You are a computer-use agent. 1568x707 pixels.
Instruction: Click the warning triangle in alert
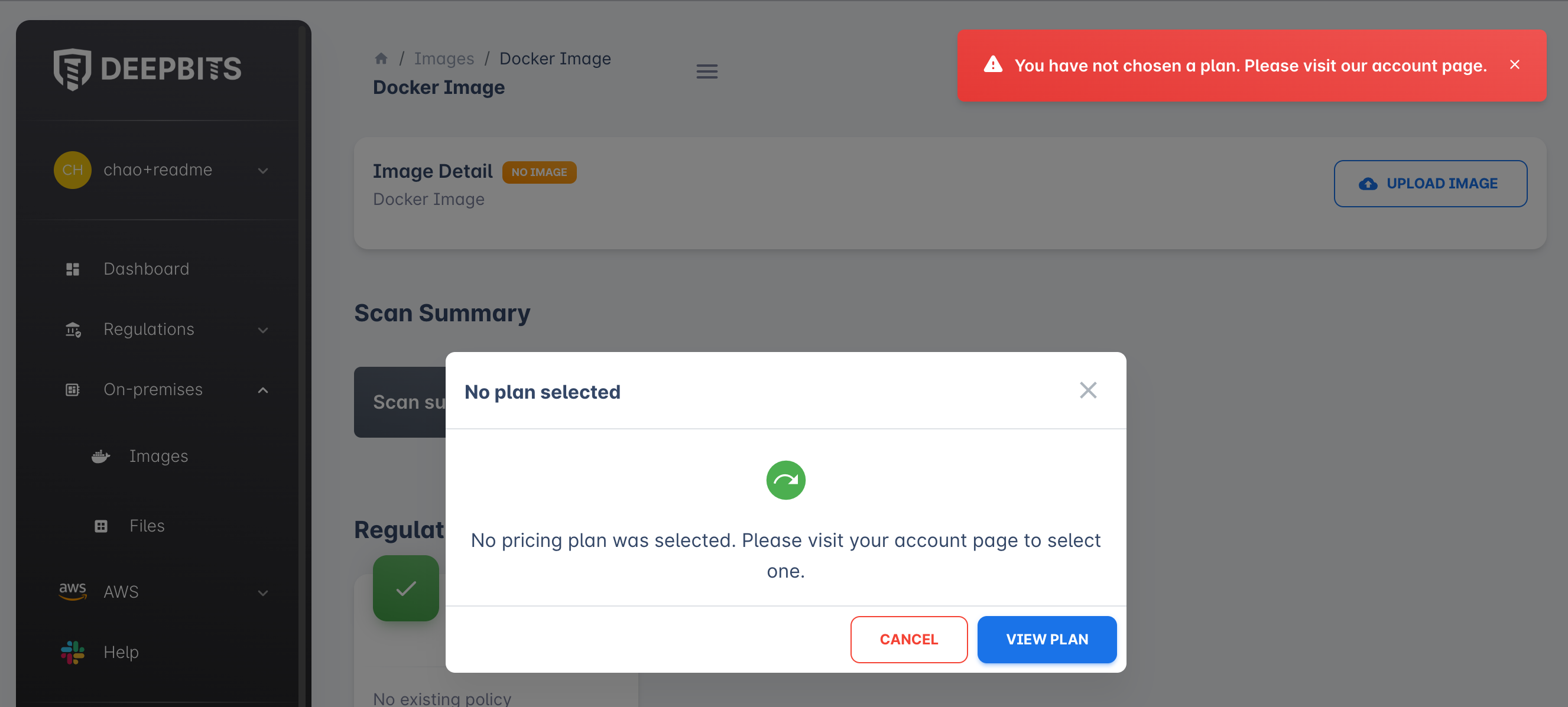click(x=993, y=64)
